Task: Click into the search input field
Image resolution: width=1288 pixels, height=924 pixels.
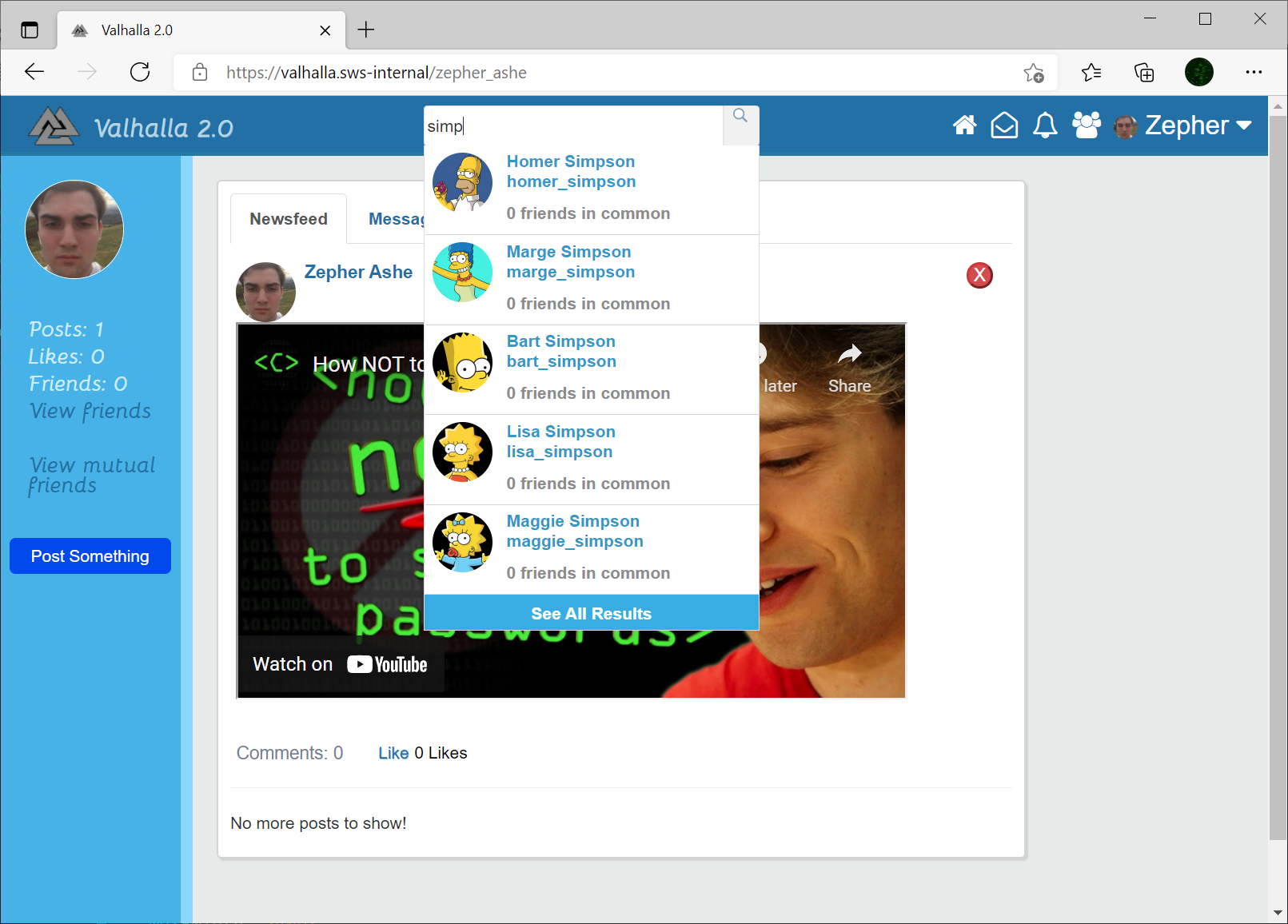Action: pyautogui.click(x=574, y=125)
